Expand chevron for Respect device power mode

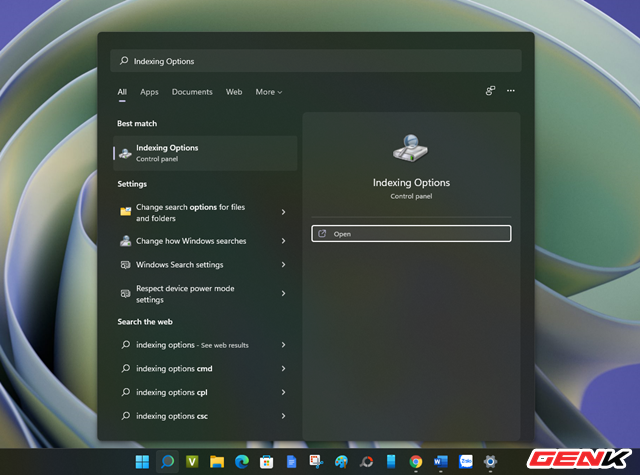[283, 293]
